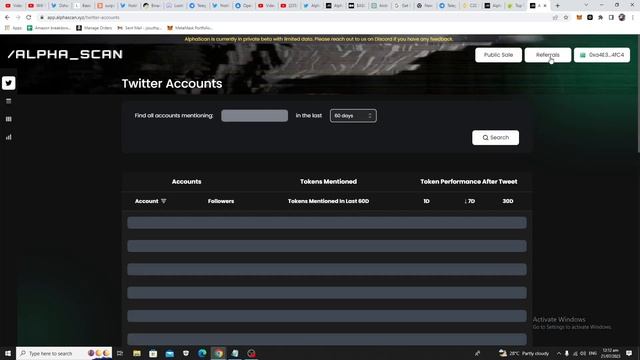Open Microsoft Edge from the taskbar
The height and width of the screenshot is (360, 640).
[202, 353]
